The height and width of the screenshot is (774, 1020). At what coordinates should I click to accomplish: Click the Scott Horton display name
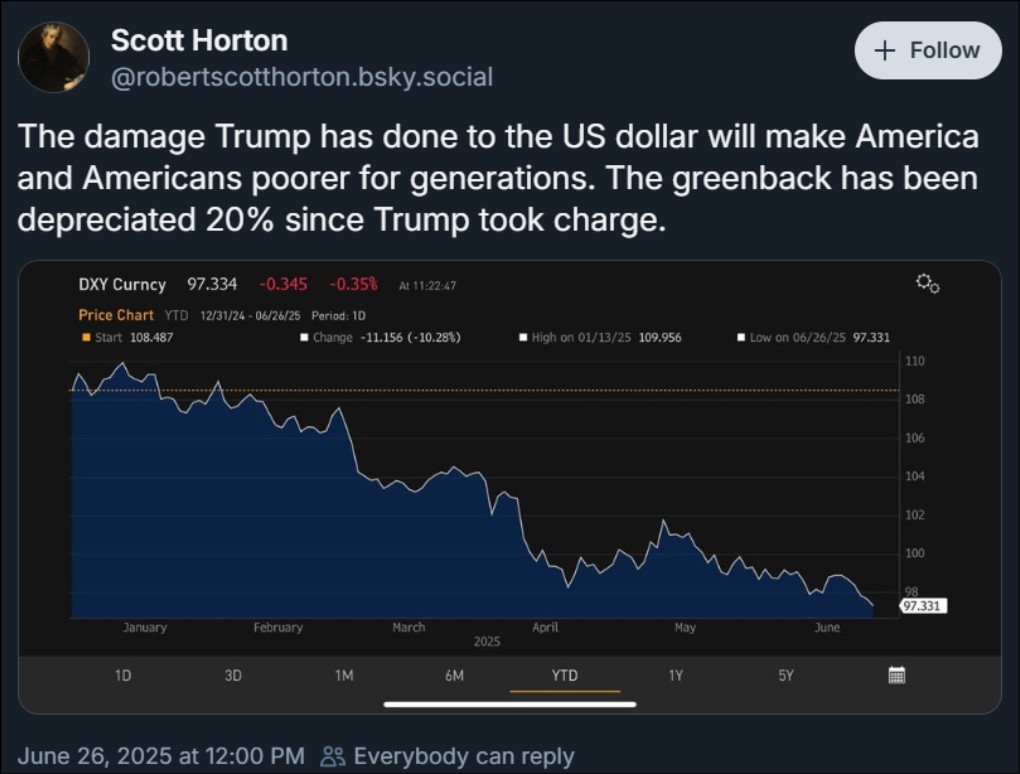[x=199, y=40]
